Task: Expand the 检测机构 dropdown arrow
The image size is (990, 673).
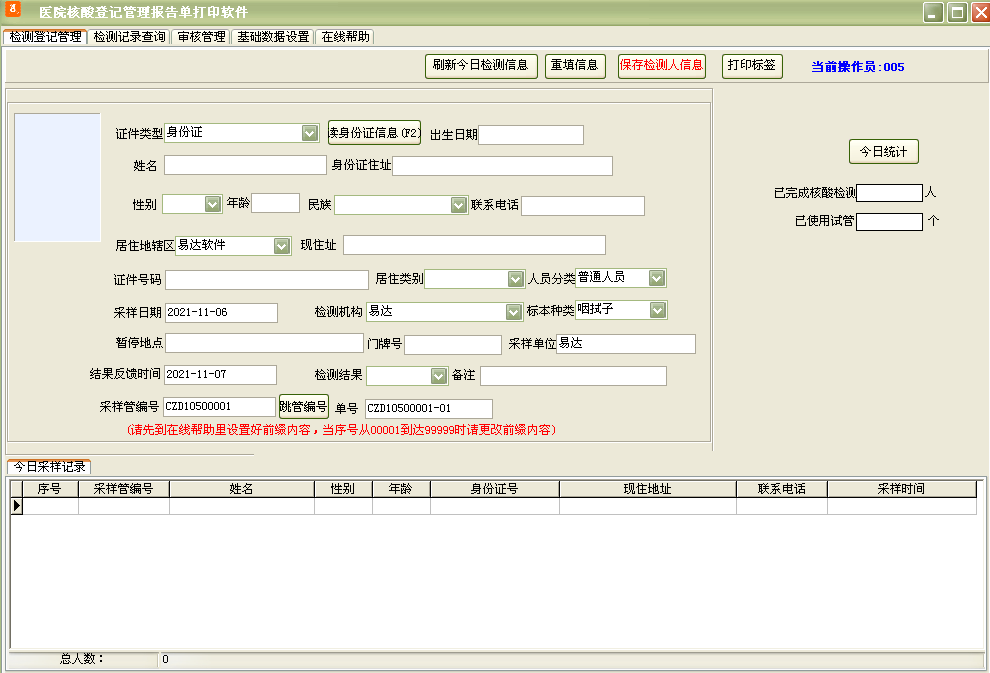Action: click(513, 312)
